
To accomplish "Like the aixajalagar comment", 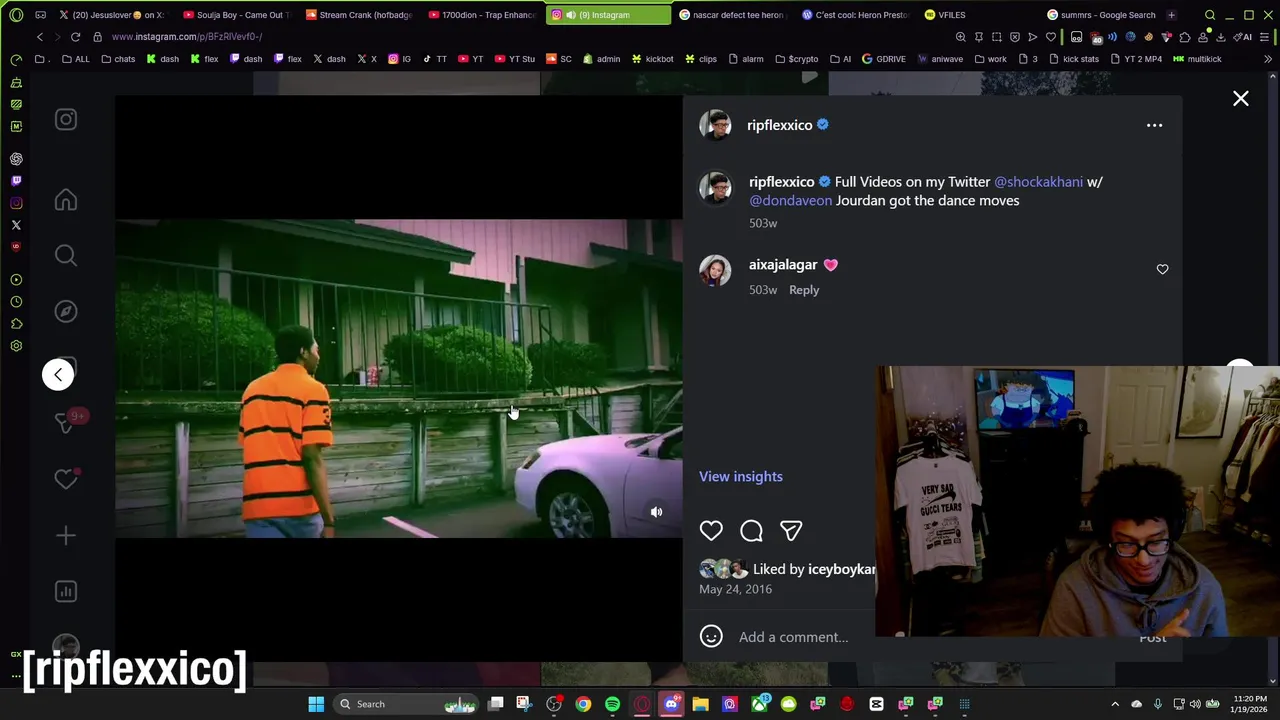I will click(1162, 269).
